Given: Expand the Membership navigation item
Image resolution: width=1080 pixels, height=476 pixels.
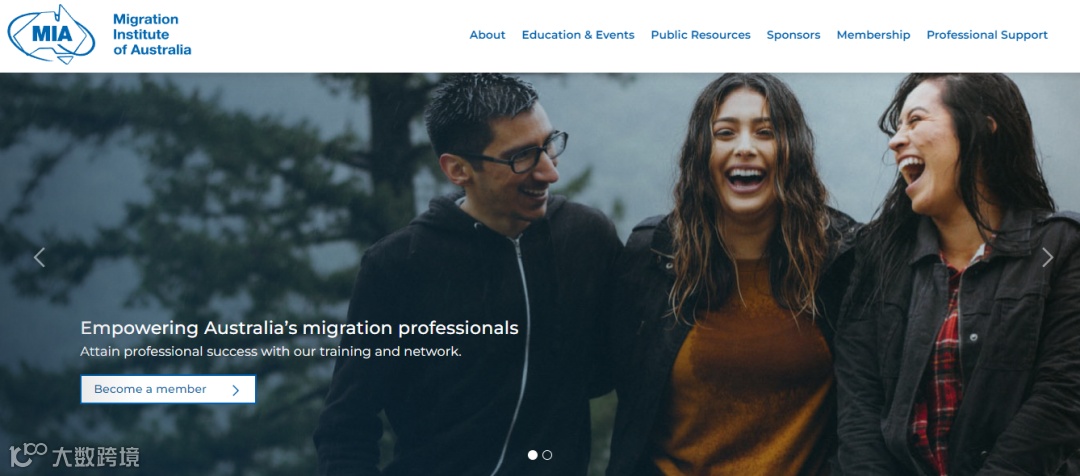Looking at the screenshot, I should coord(873,35).
